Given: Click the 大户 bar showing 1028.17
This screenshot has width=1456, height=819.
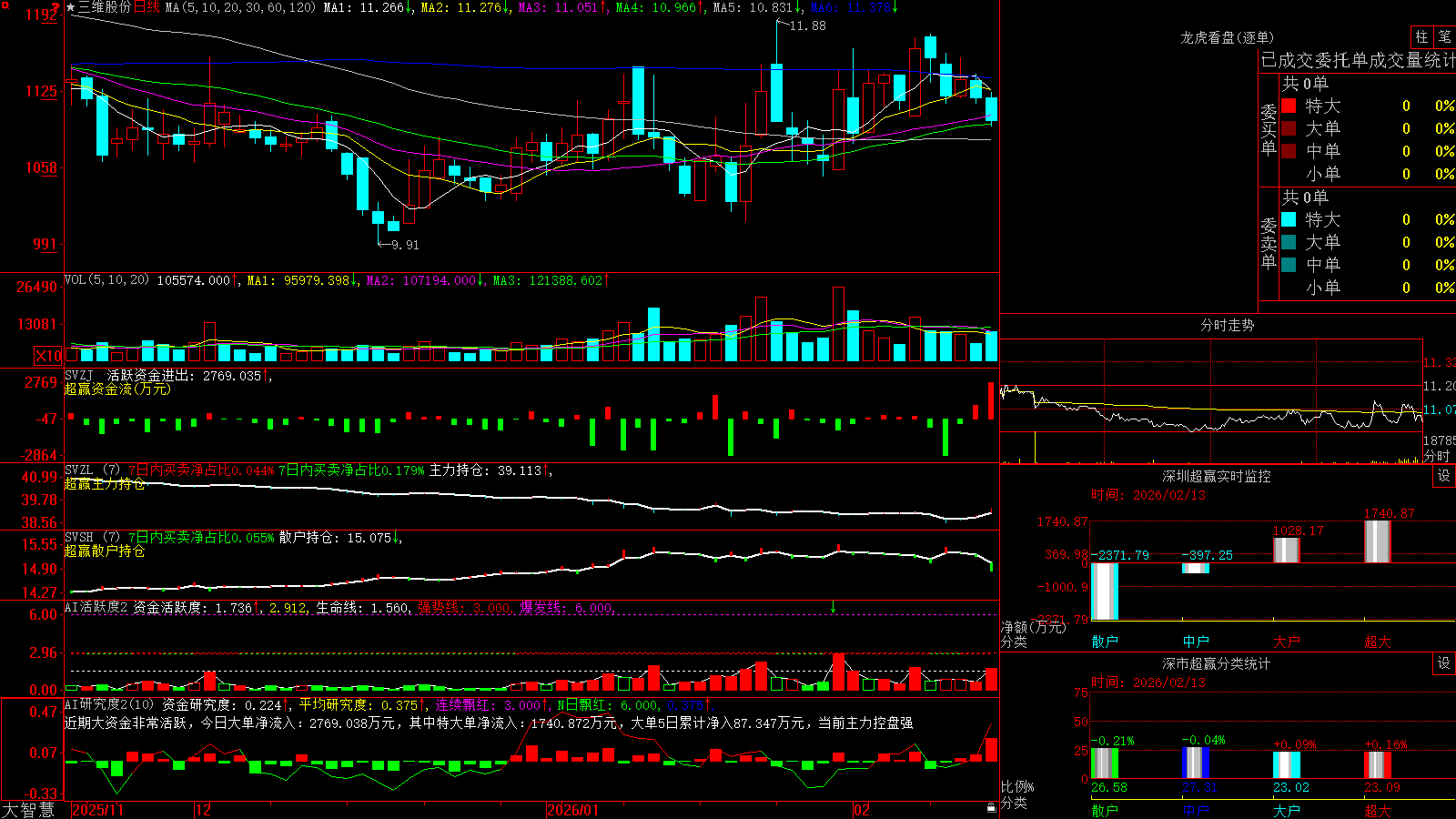Looking at the screenshot, I should (x=1287, y=551).
